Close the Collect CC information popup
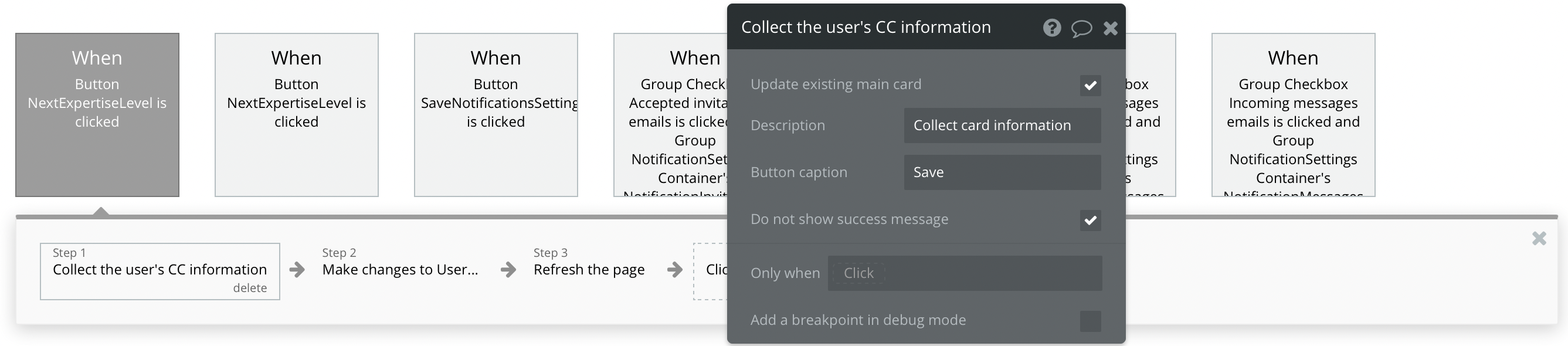1568x346 pixels. pyautogui.click(x=1110, y=28)
